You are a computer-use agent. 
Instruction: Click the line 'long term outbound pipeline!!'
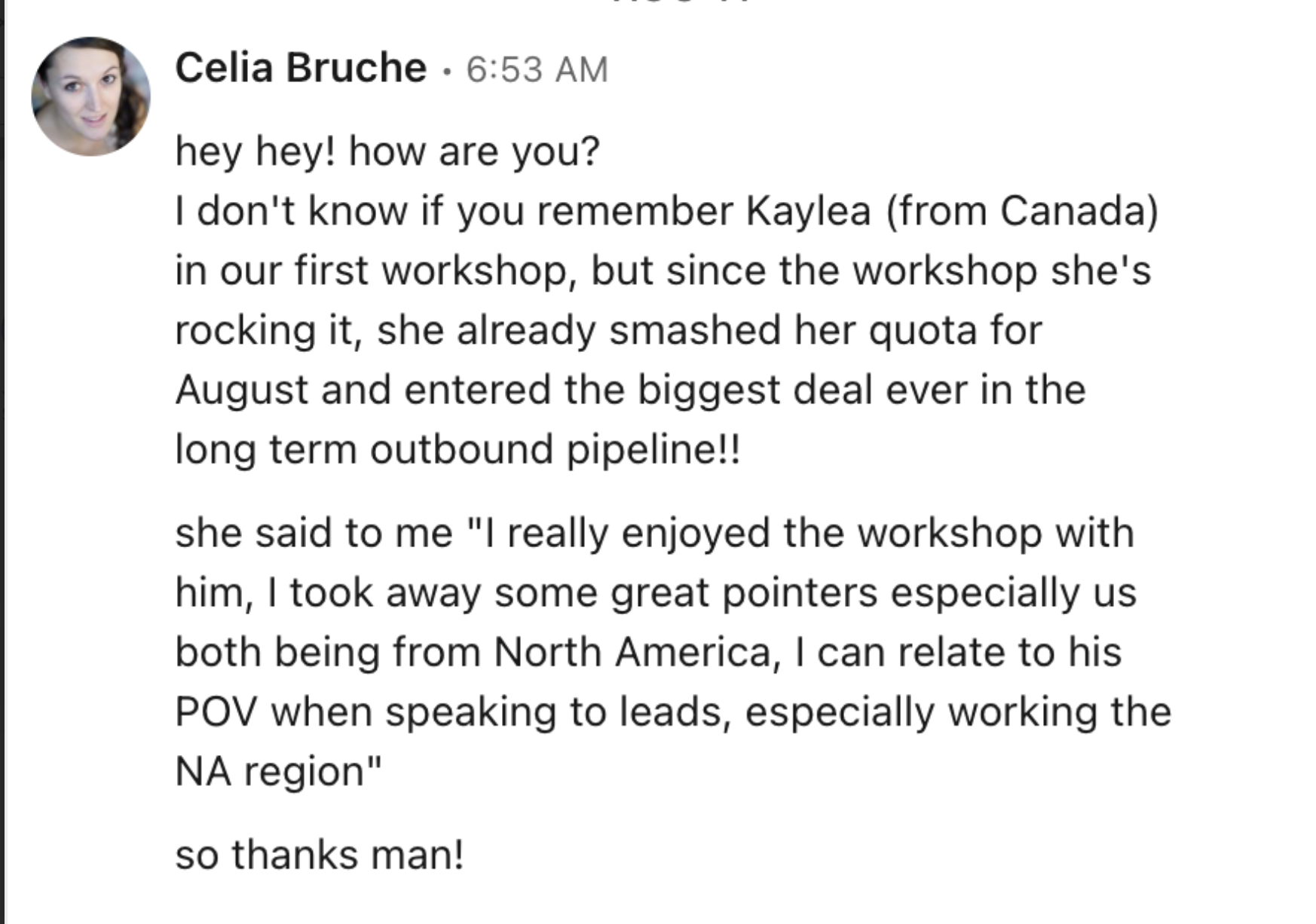click(x=458, y=449)
